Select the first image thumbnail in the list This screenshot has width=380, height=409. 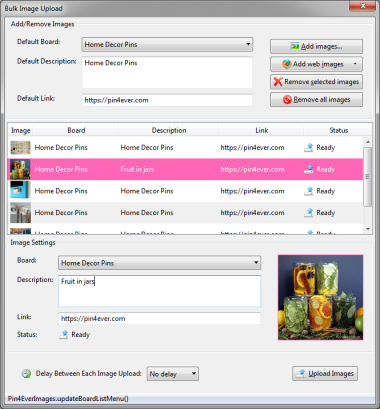coord(20,148)
